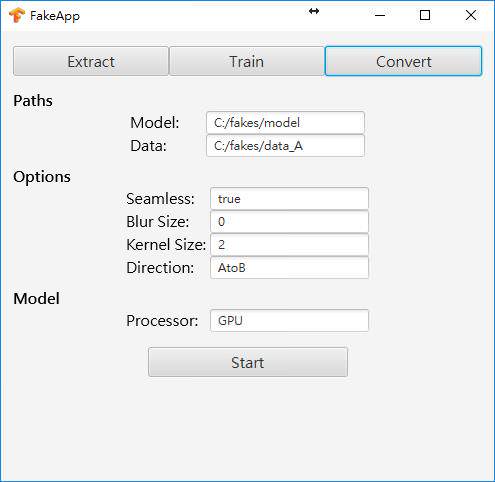
Task: Edit the Direction field showing AtoB
Action: (289, 268)
